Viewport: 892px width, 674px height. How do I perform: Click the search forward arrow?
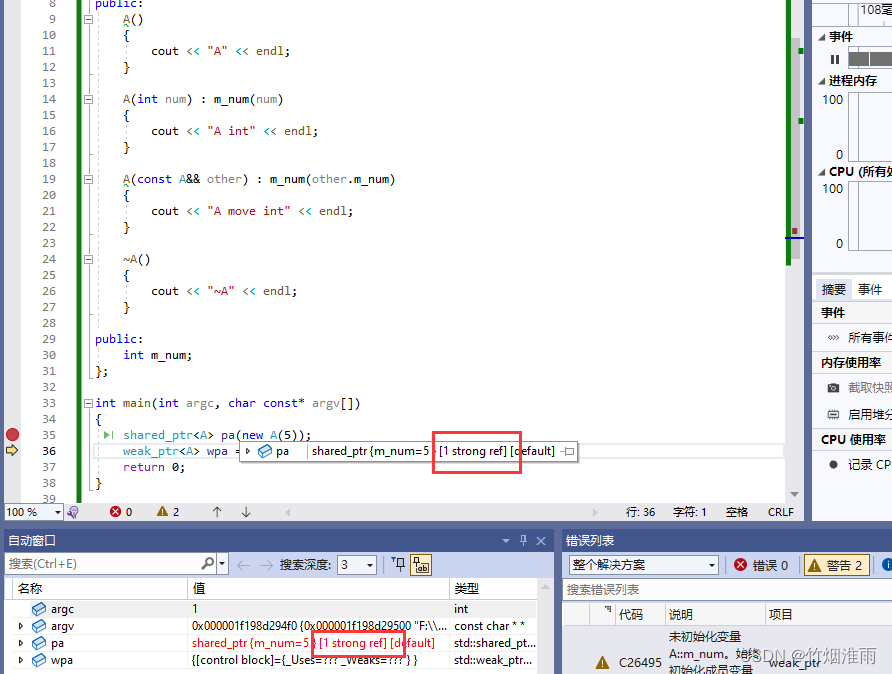(x=266, y=565)
